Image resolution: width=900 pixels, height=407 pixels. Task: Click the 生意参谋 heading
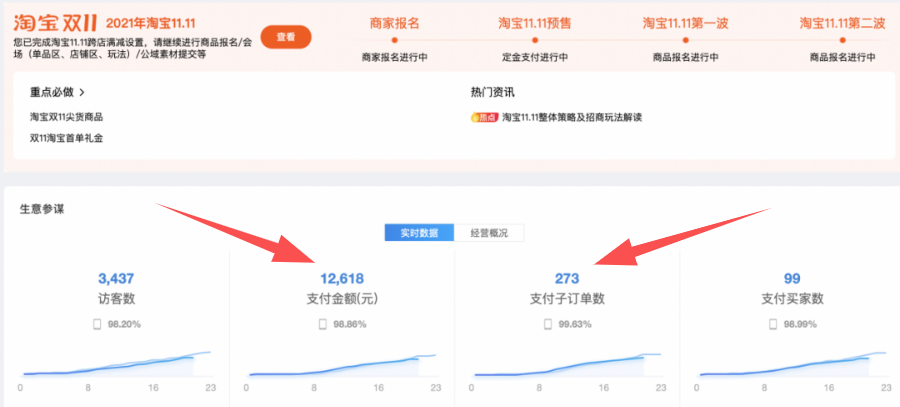[x=42, y=210]
